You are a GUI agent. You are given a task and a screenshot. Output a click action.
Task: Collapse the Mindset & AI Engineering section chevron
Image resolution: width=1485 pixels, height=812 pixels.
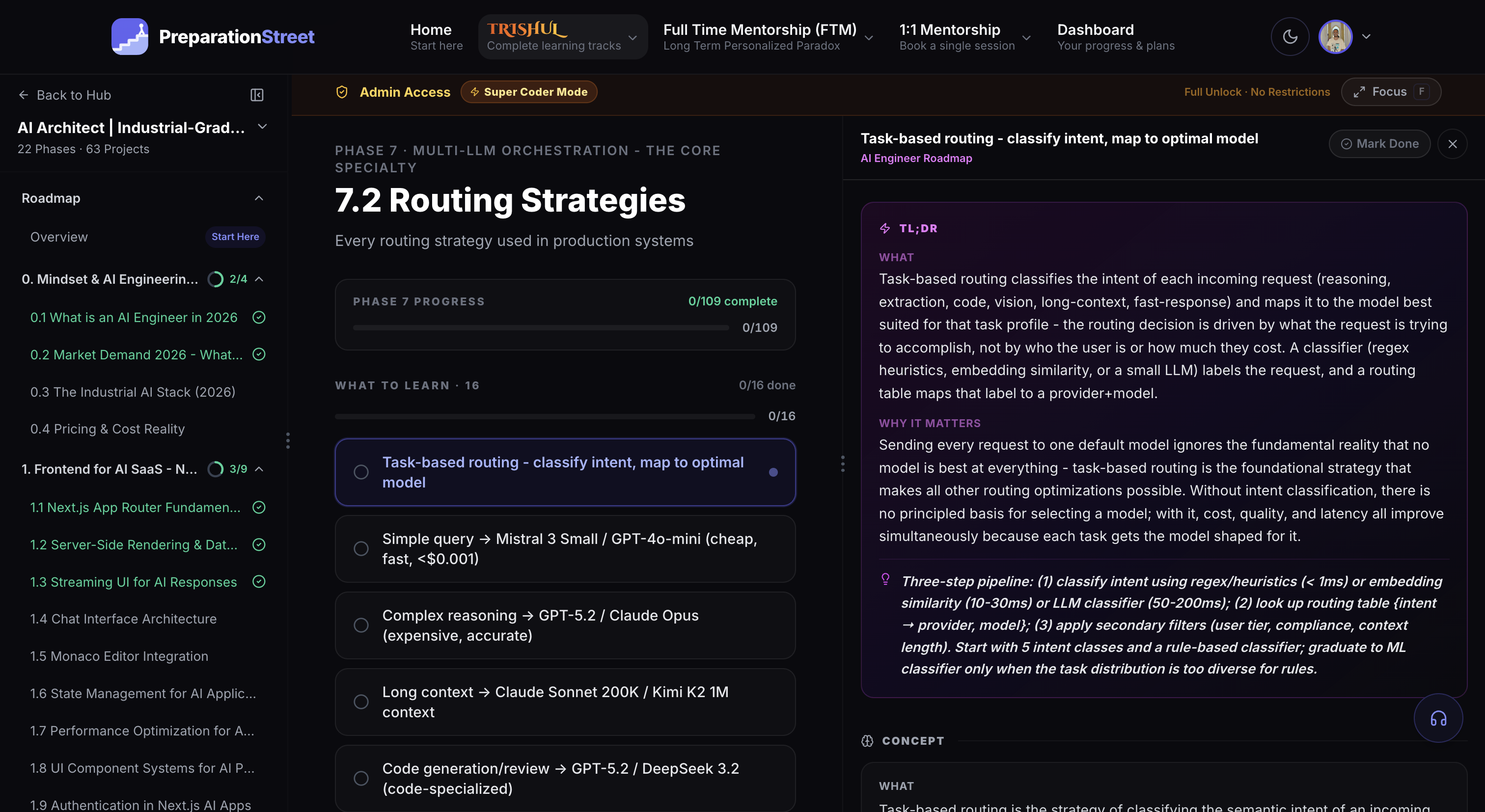[x=259, y=279]
